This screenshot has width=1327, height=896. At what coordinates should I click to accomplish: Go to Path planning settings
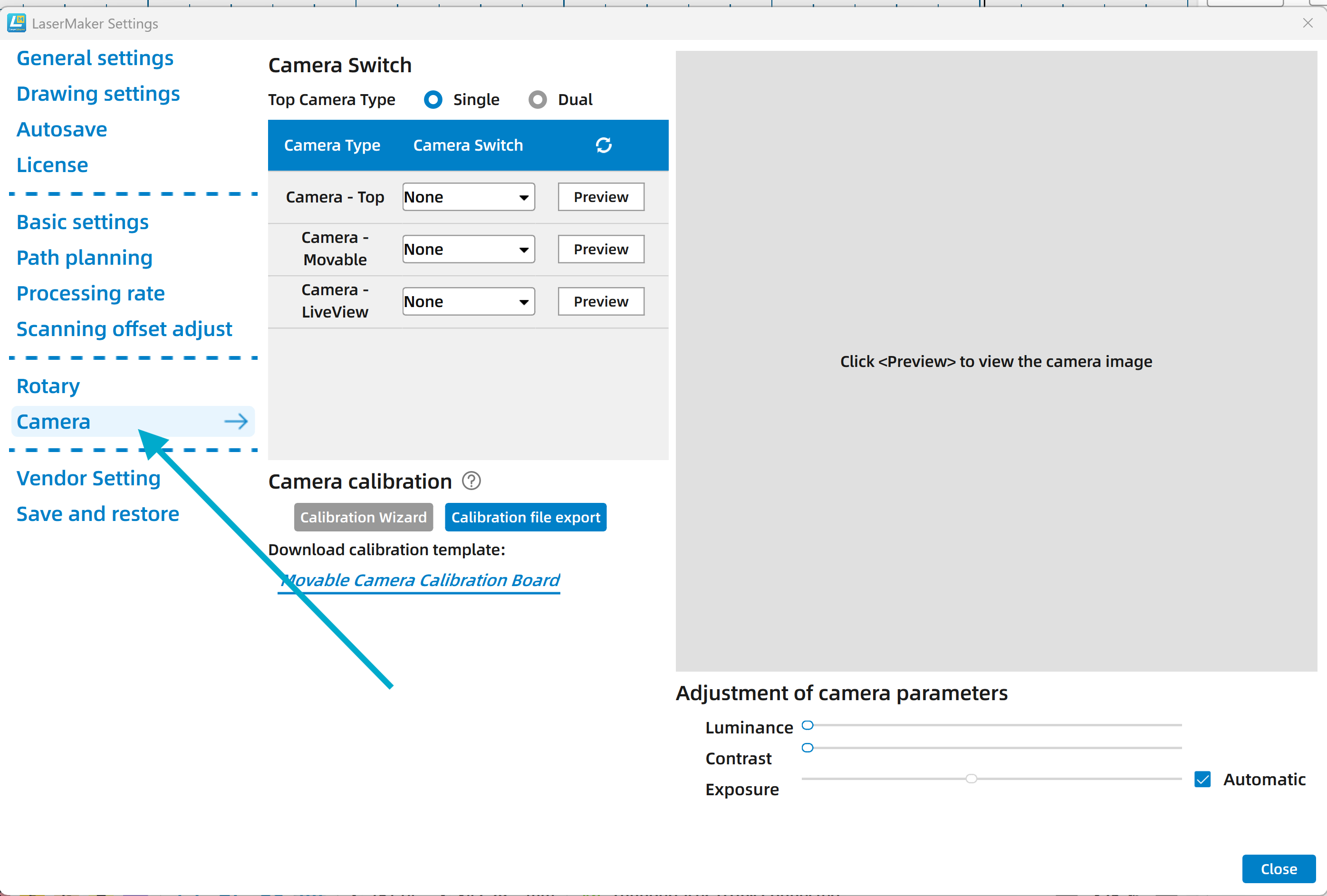coord(85,258)
